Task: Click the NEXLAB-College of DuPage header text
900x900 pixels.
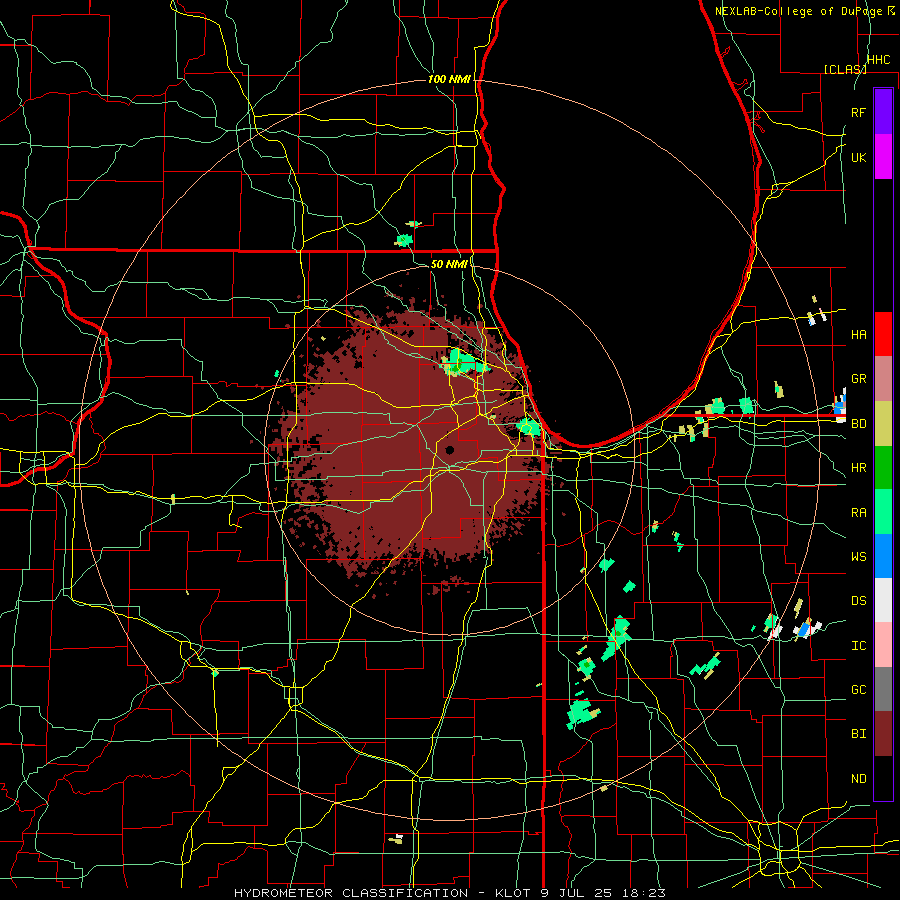Action: (x=799, y=11)
